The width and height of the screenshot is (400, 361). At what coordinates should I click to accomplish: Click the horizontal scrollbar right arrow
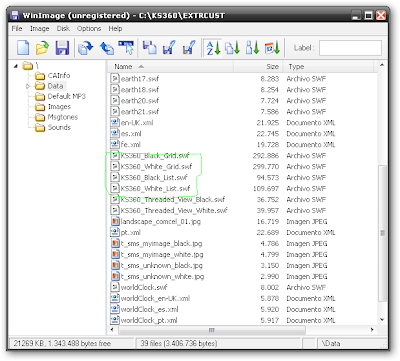372,330
